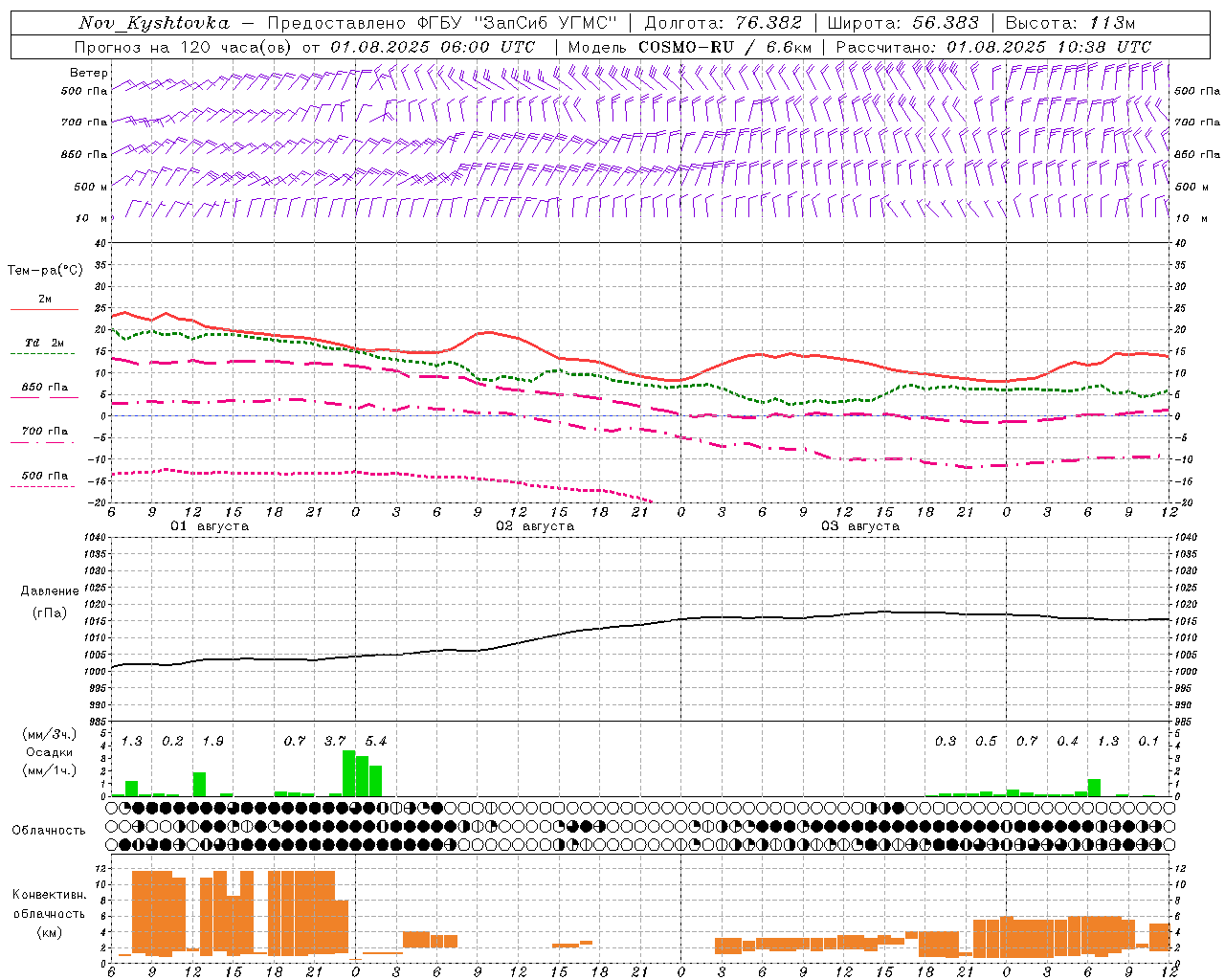Click the 01 августа date label
1225x980 pixels.
210,526
